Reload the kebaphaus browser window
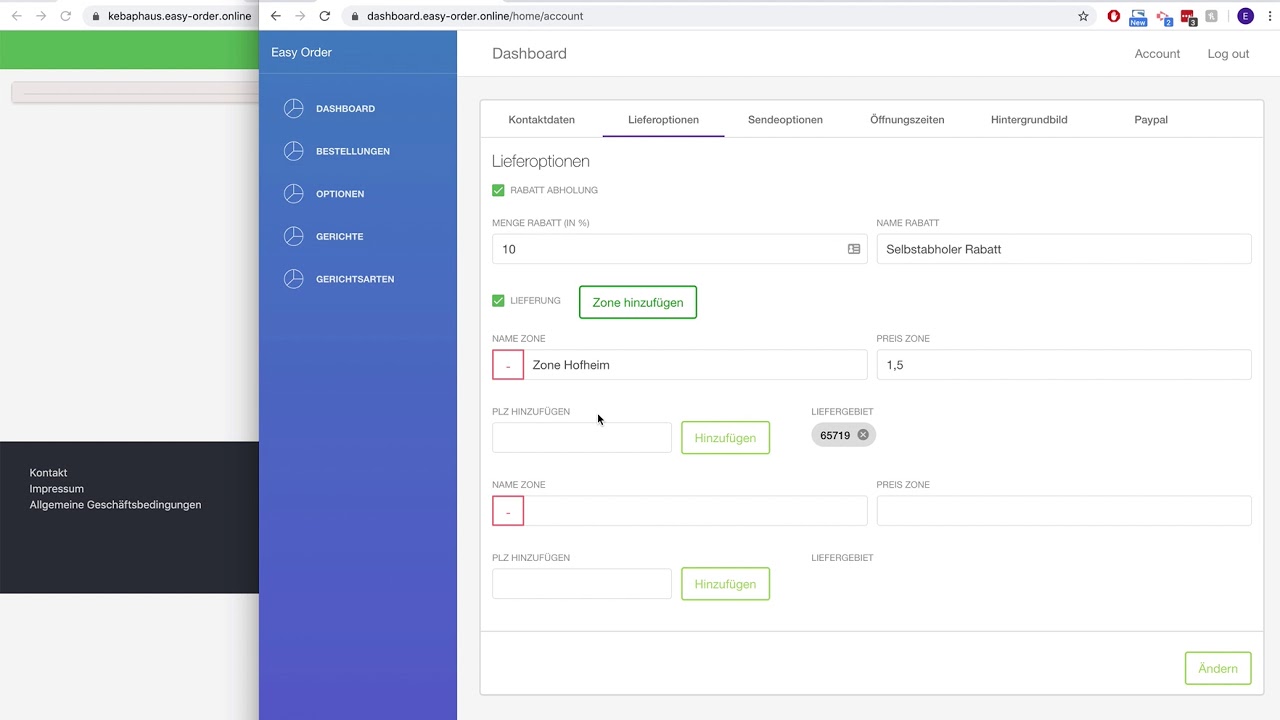1280x720 pixels. 65,16
